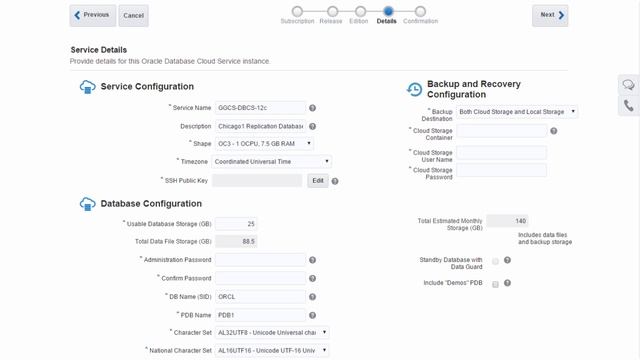Click help icon next to Service Name
This screenshot has height=360, width=640.
pos(312,108)
